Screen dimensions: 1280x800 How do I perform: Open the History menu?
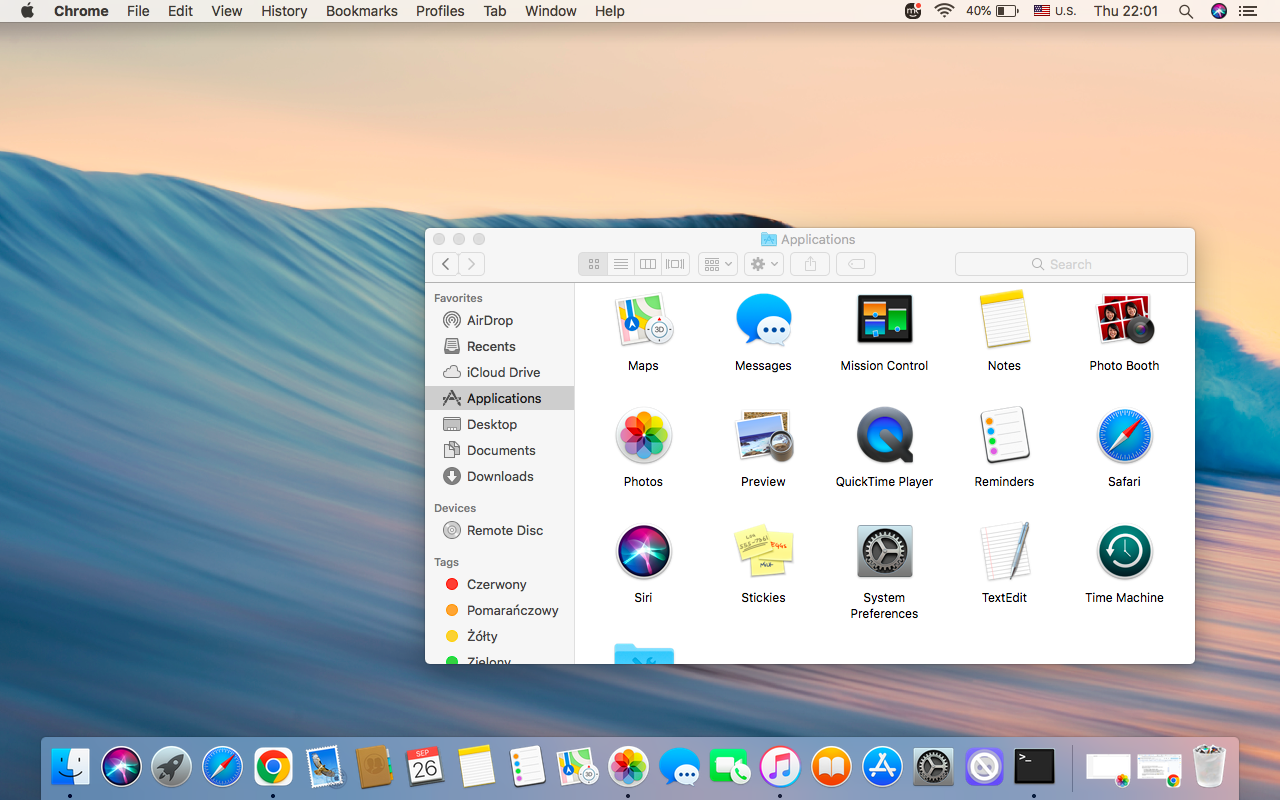click(284, 11)
